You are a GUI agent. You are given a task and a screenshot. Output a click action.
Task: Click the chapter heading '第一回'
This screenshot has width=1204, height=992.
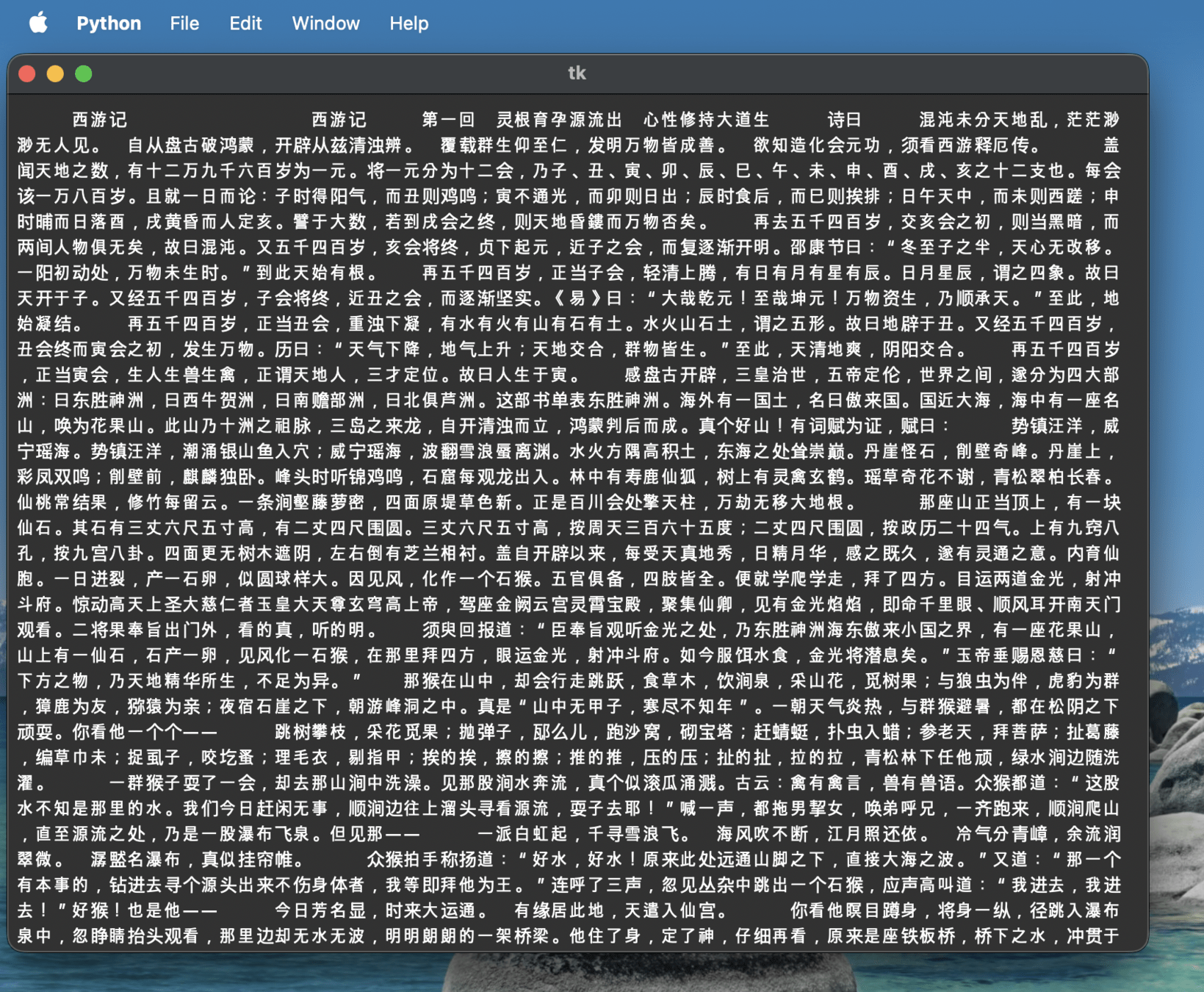pyautogui.click(x=448, y=120)
